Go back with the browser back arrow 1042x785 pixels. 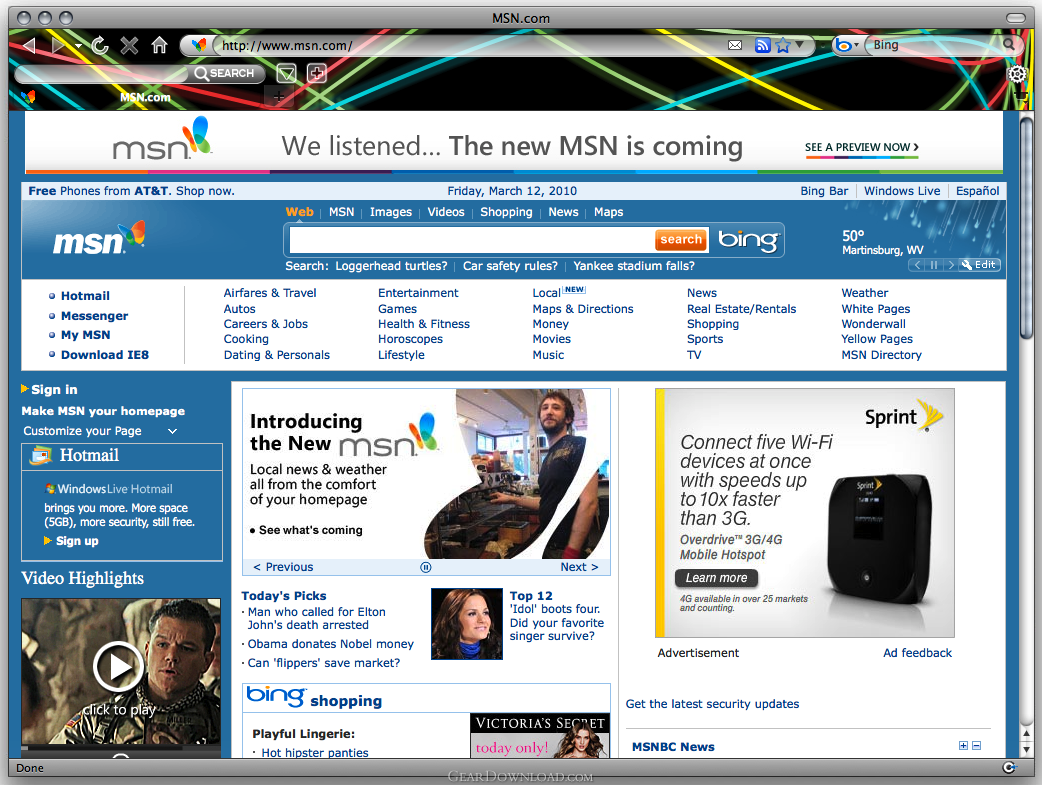point(29,45)
